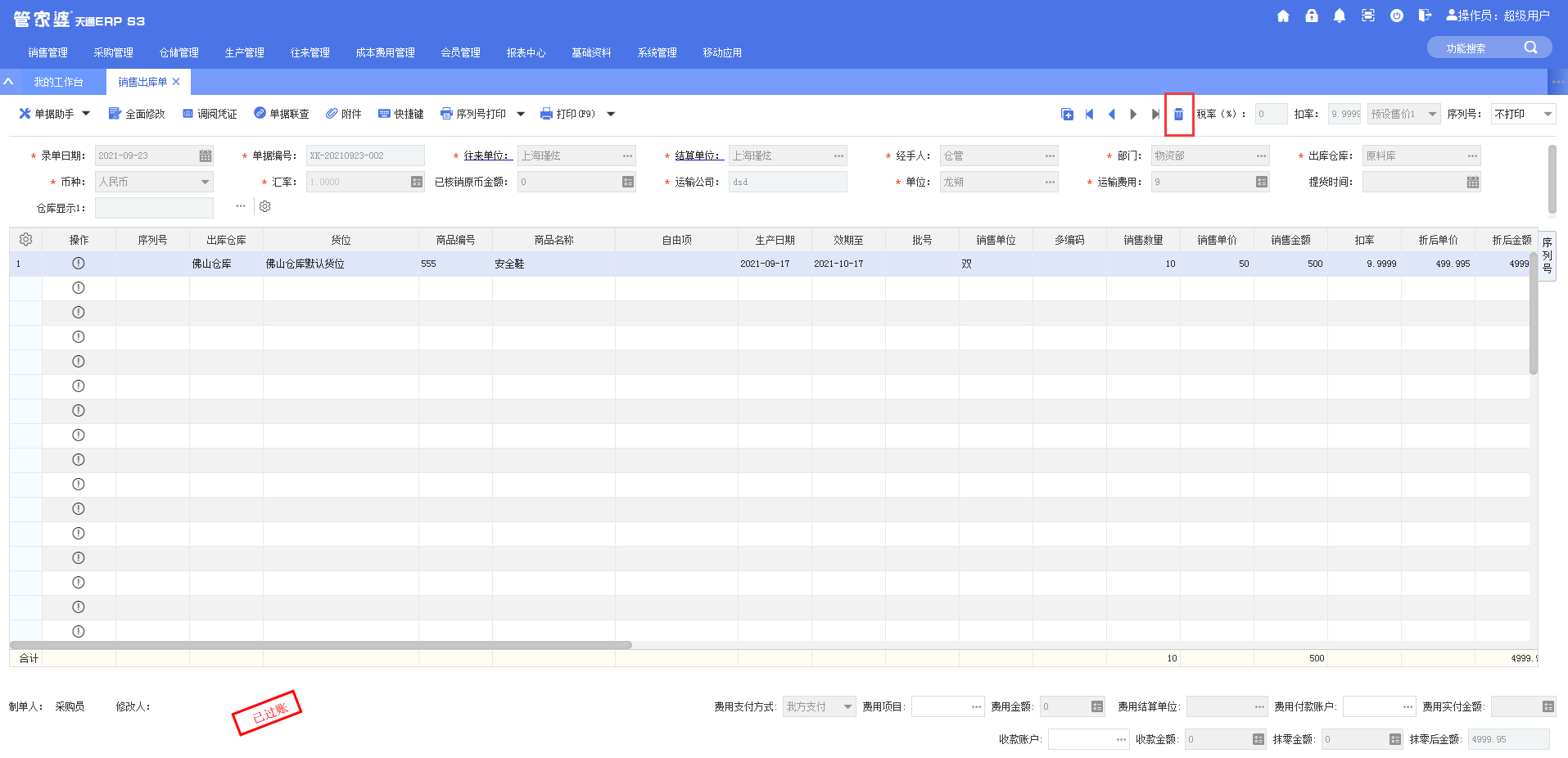Open the 仓储管理 menu
This screenshot has width=1568, height=758.
click(x=179, y=52)
